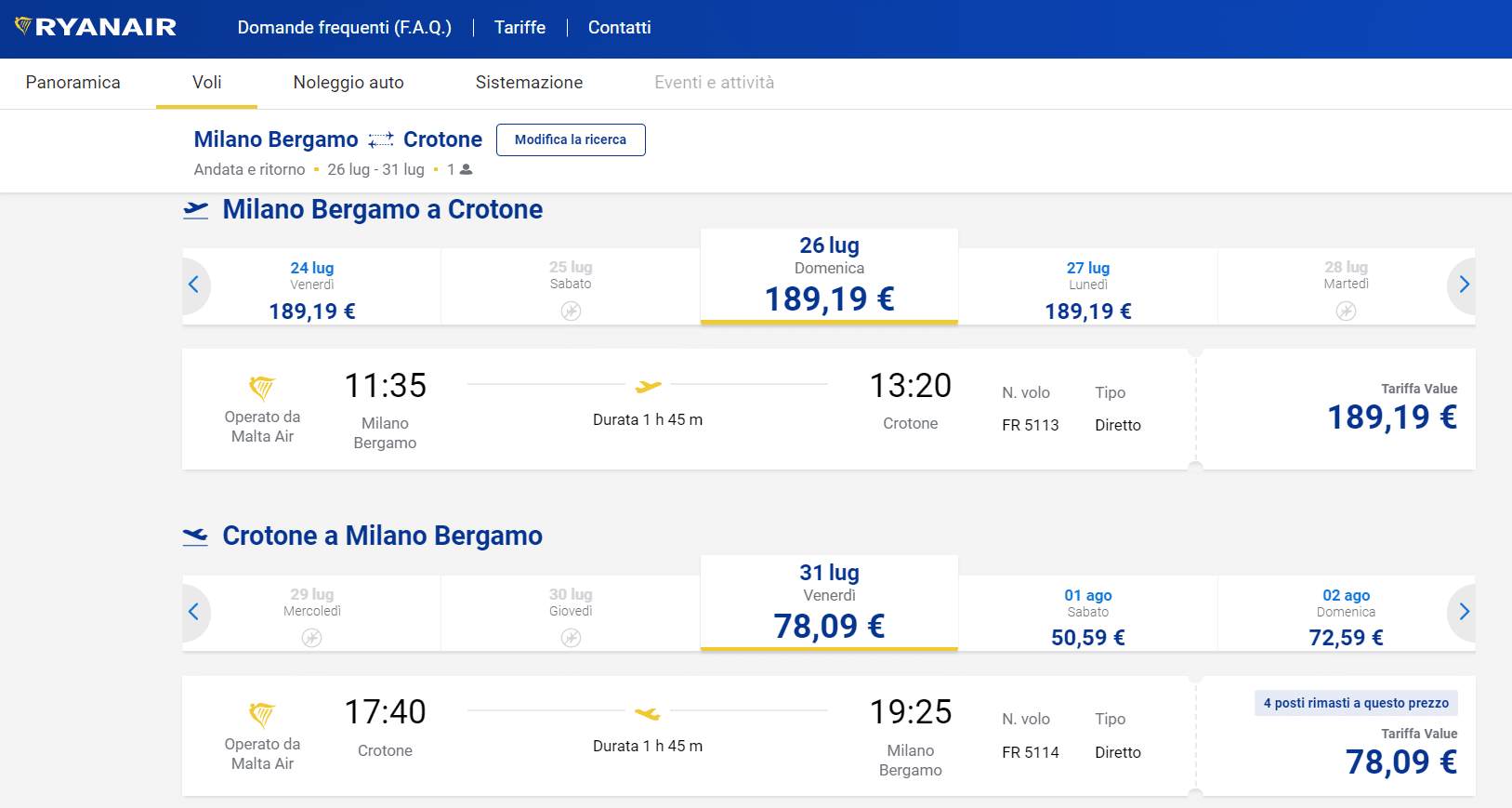This screenshot has width=1512, height=808.
Task: Open the Contatti link in header
Action: pyautogui.click(x=619, y=28)
